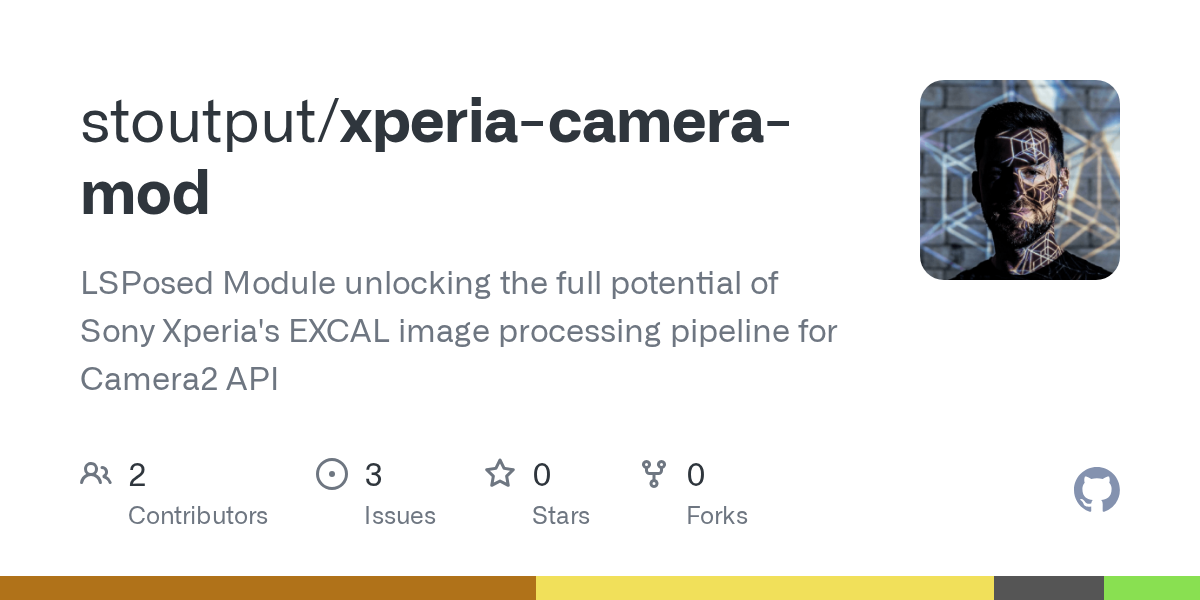Click the Contributors people icon
This screenshot has width=1200, height=600.
(x=96, y=473)
